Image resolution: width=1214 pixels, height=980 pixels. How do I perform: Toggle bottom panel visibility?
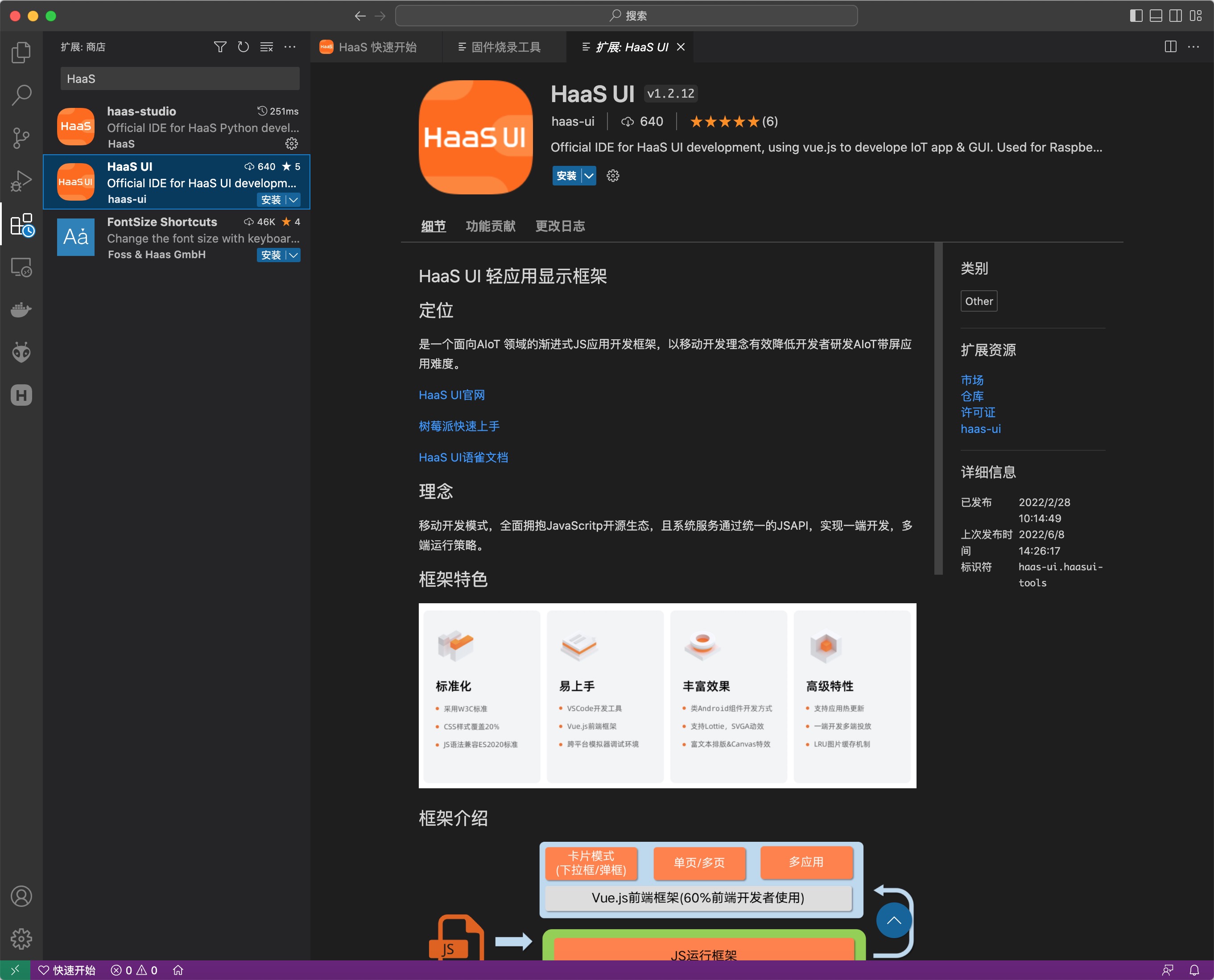pos(1156,16)
